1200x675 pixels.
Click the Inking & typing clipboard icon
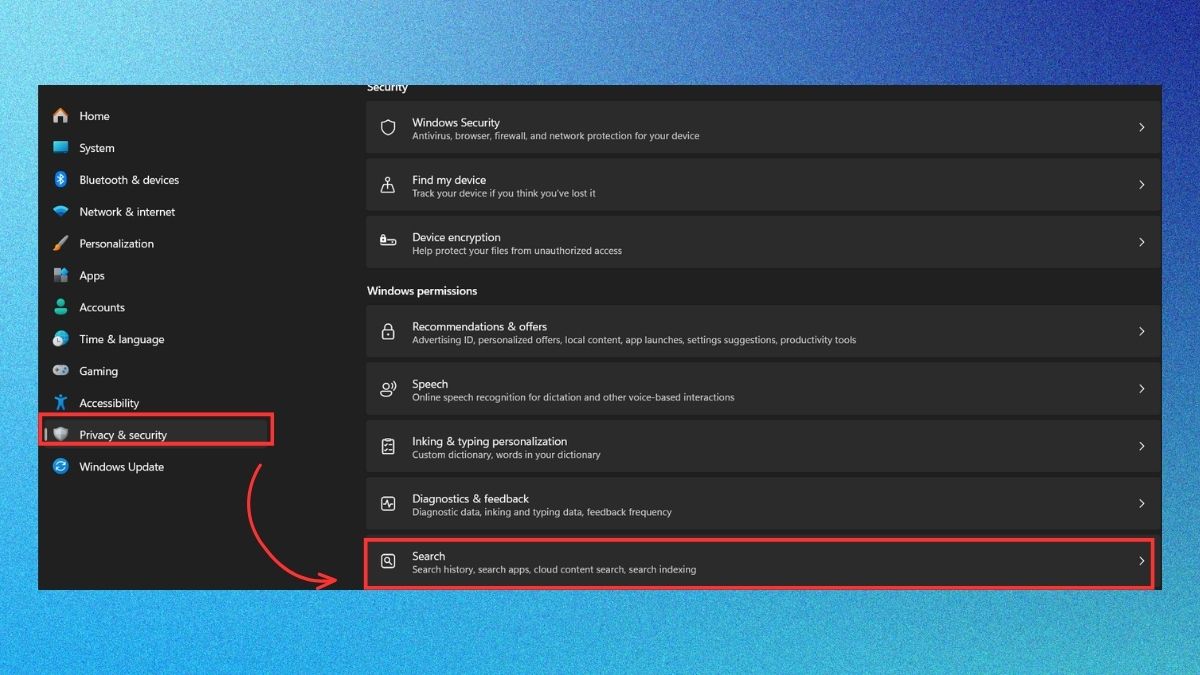388,447
